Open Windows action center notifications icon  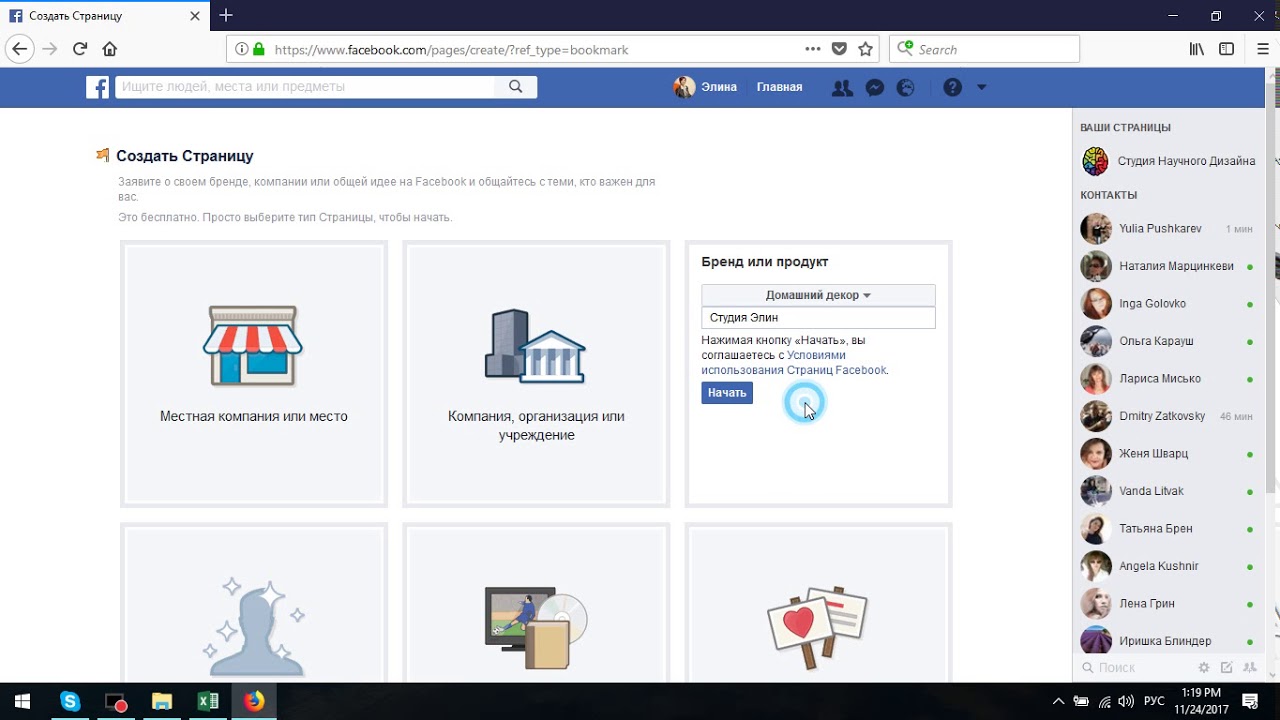(1249, 701)
